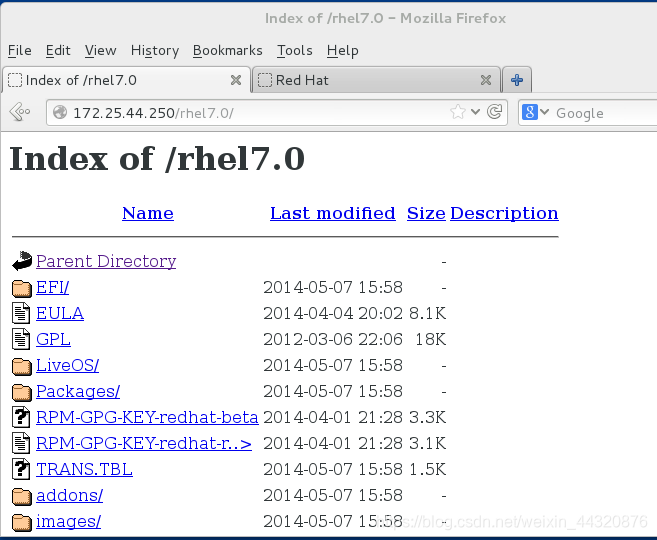Open the EFI/ directory link
Viewport: 657px width, 540px height.
52,287
